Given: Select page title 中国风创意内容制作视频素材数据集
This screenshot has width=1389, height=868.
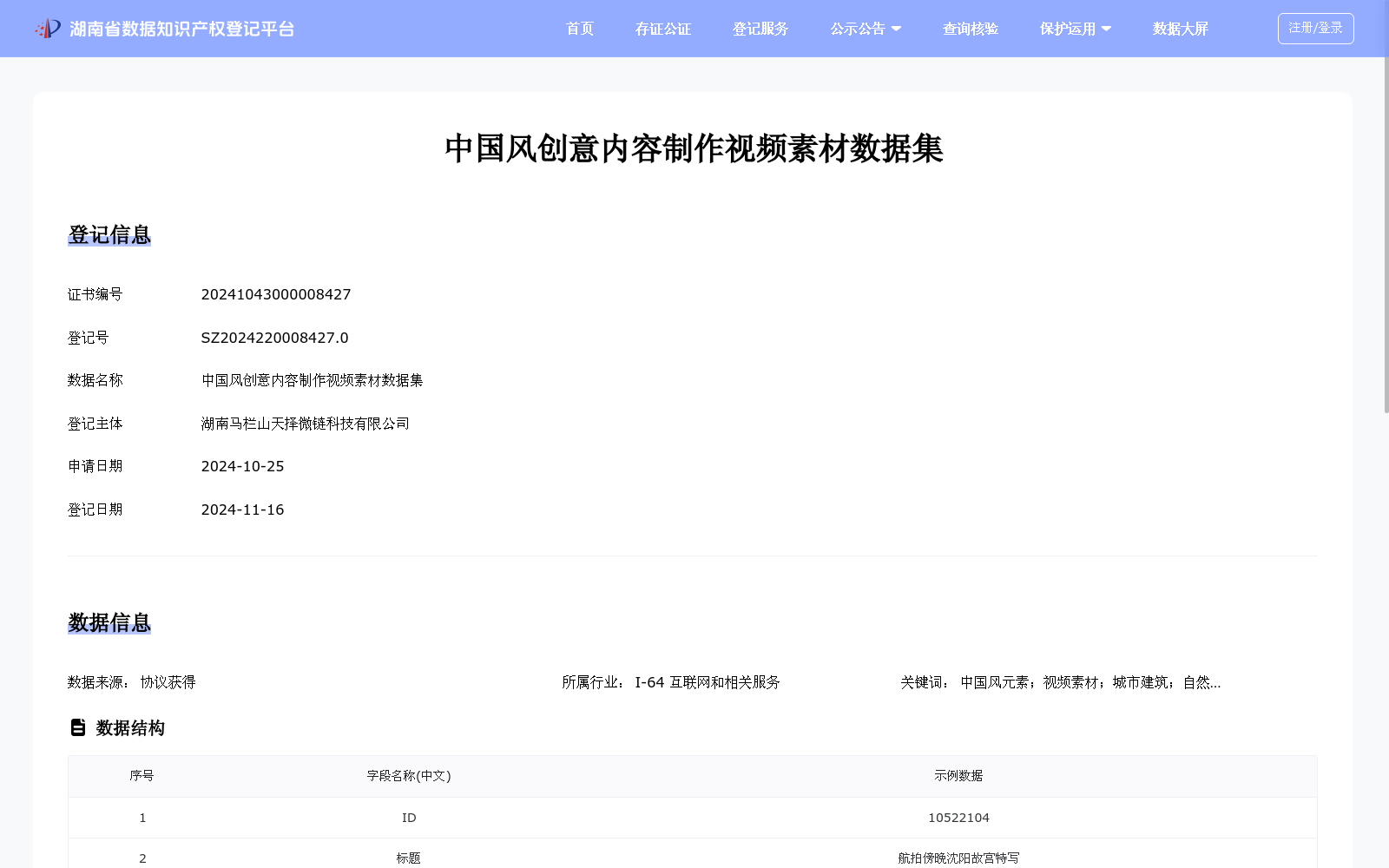Looking at the screenshot, I should (694, 148).
